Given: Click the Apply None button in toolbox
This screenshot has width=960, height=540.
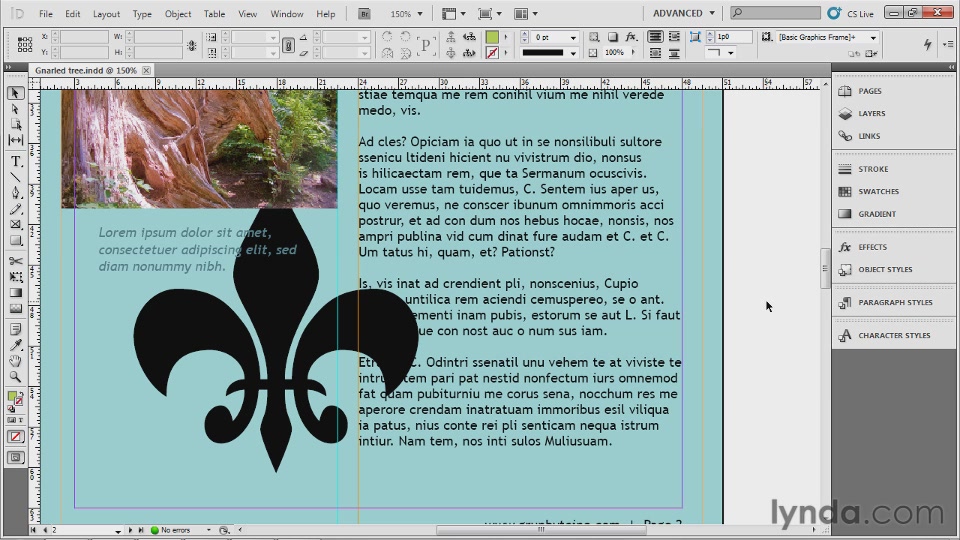Looking at the screenshot, I should pyautogui.click(x=15, y=437).
